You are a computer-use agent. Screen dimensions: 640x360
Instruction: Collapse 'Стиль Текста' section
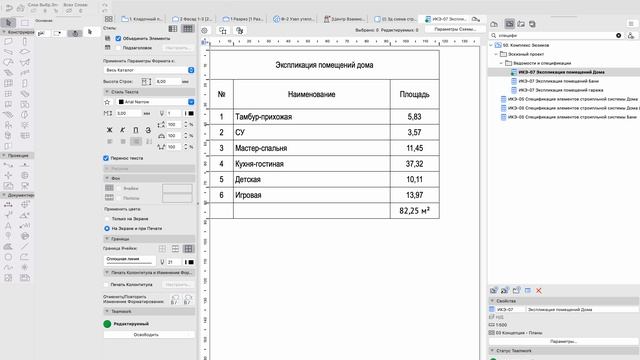[x=107, y=92]
